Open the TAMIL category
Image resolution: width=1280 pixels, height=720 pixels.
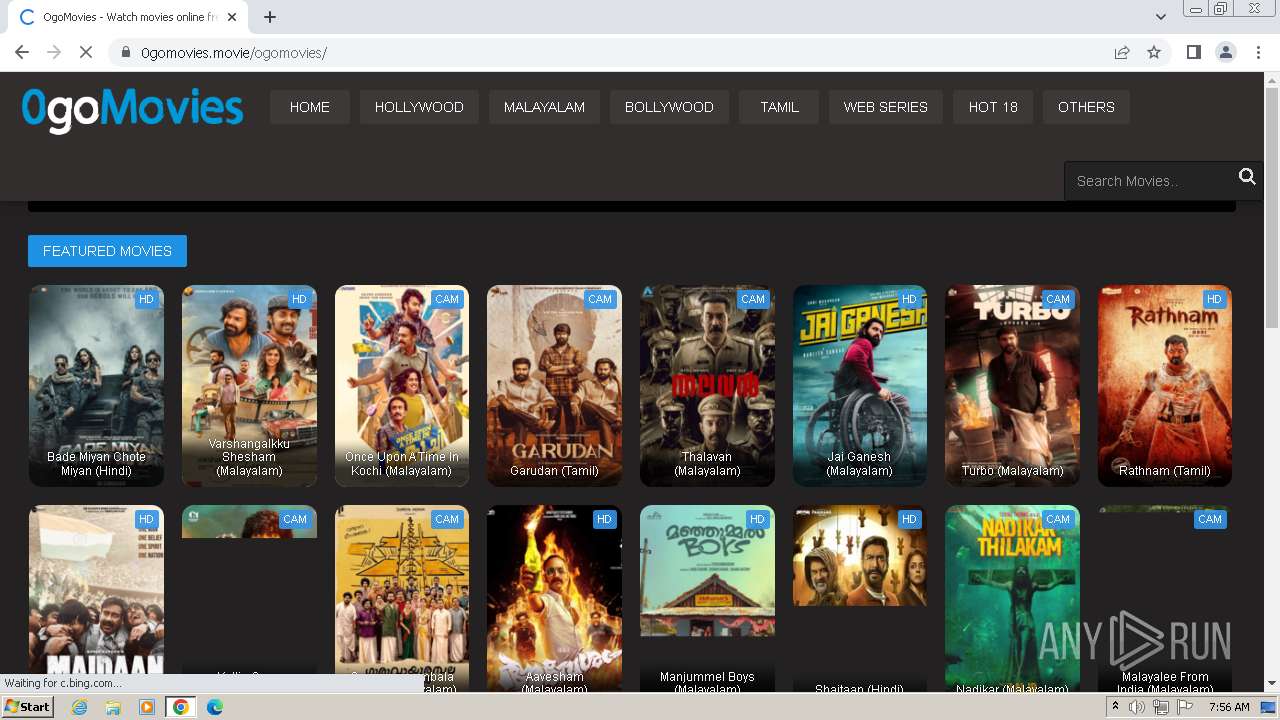(779, 107)
